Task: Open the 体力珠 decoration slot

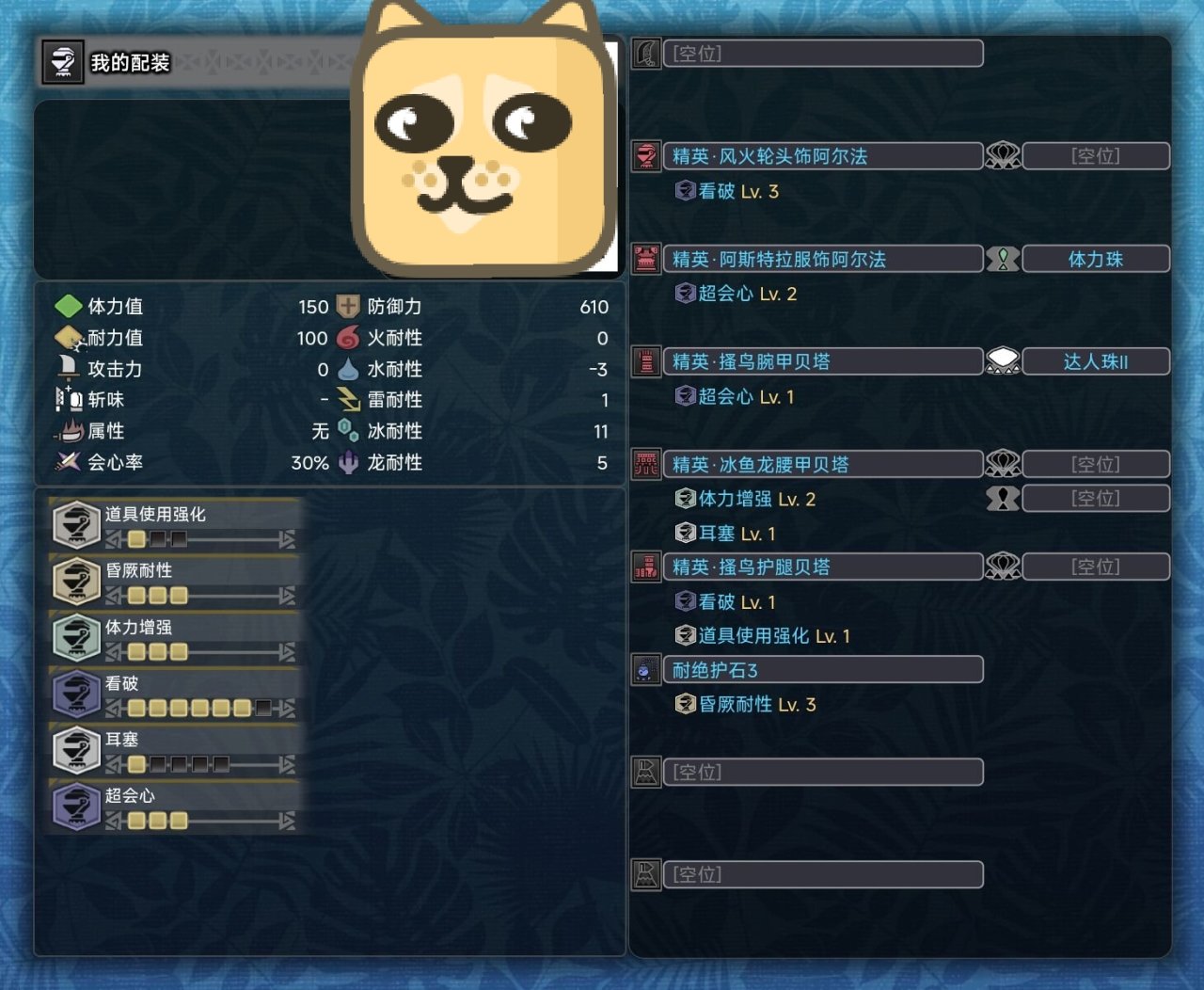Action: tap(1096, 259)
